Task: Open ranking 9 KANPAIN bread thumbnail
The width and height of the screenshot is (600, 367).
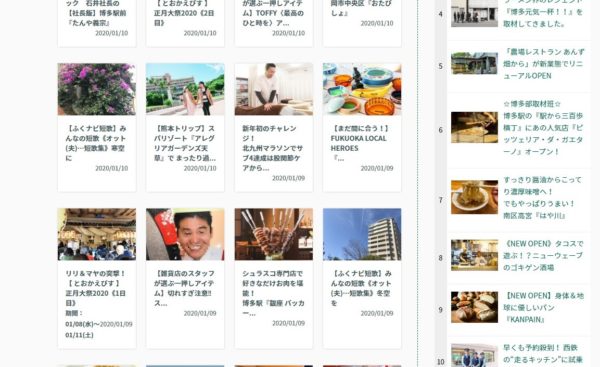Action: point(474,307)
